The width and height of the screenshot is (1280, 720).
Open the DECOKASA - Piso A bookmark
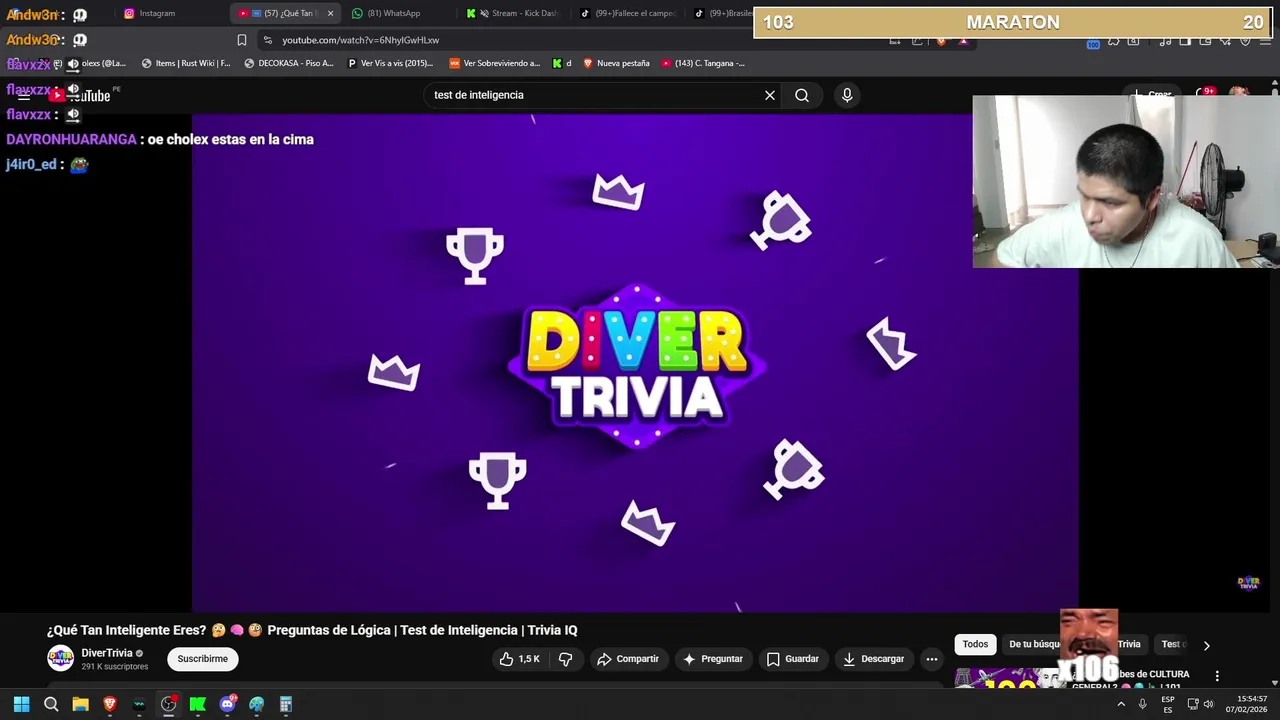pyautogui.click(x=289, y=63)
